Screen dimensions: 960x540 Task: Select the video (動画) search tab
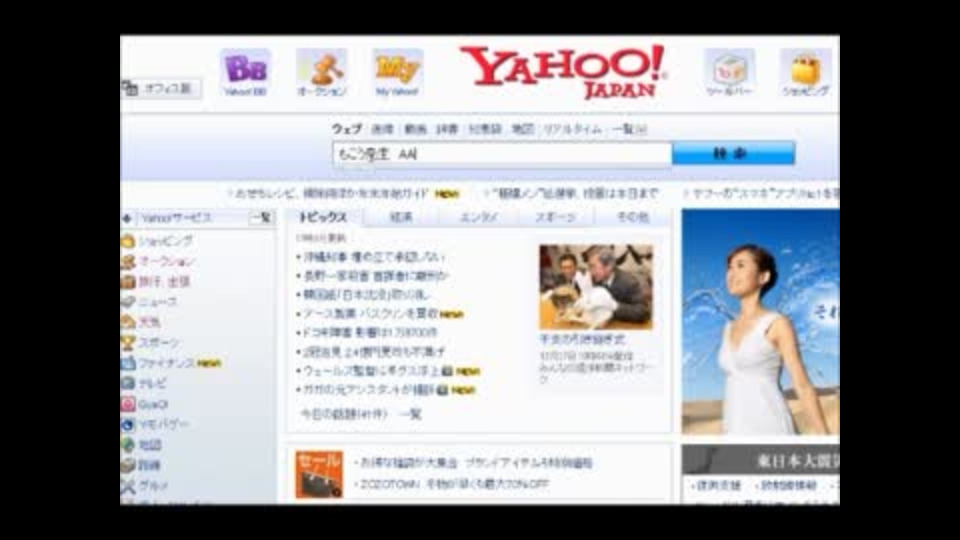(415, 129)
